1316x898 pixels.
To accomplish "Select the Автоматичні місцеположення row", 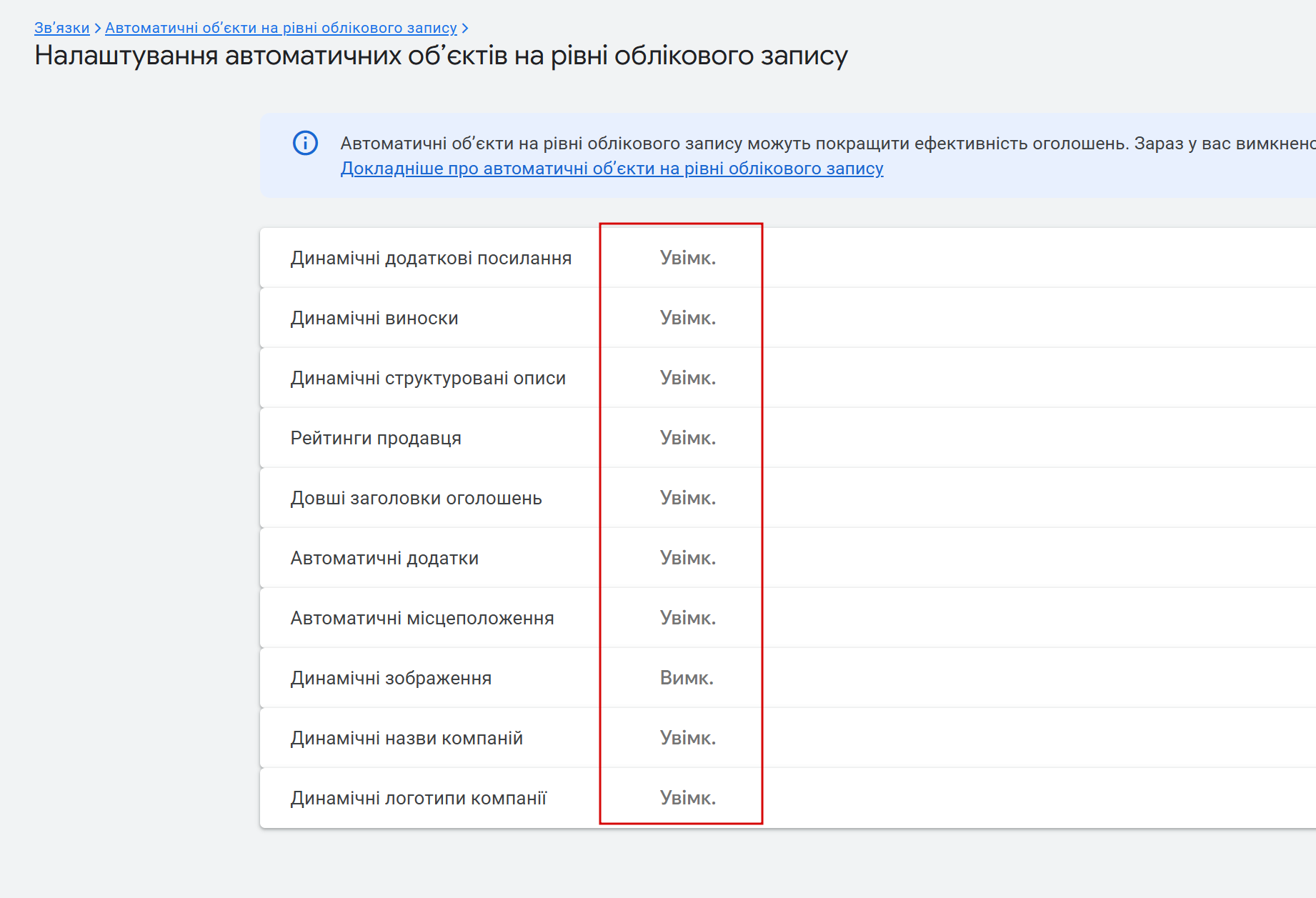I will [x=422, y=618].
